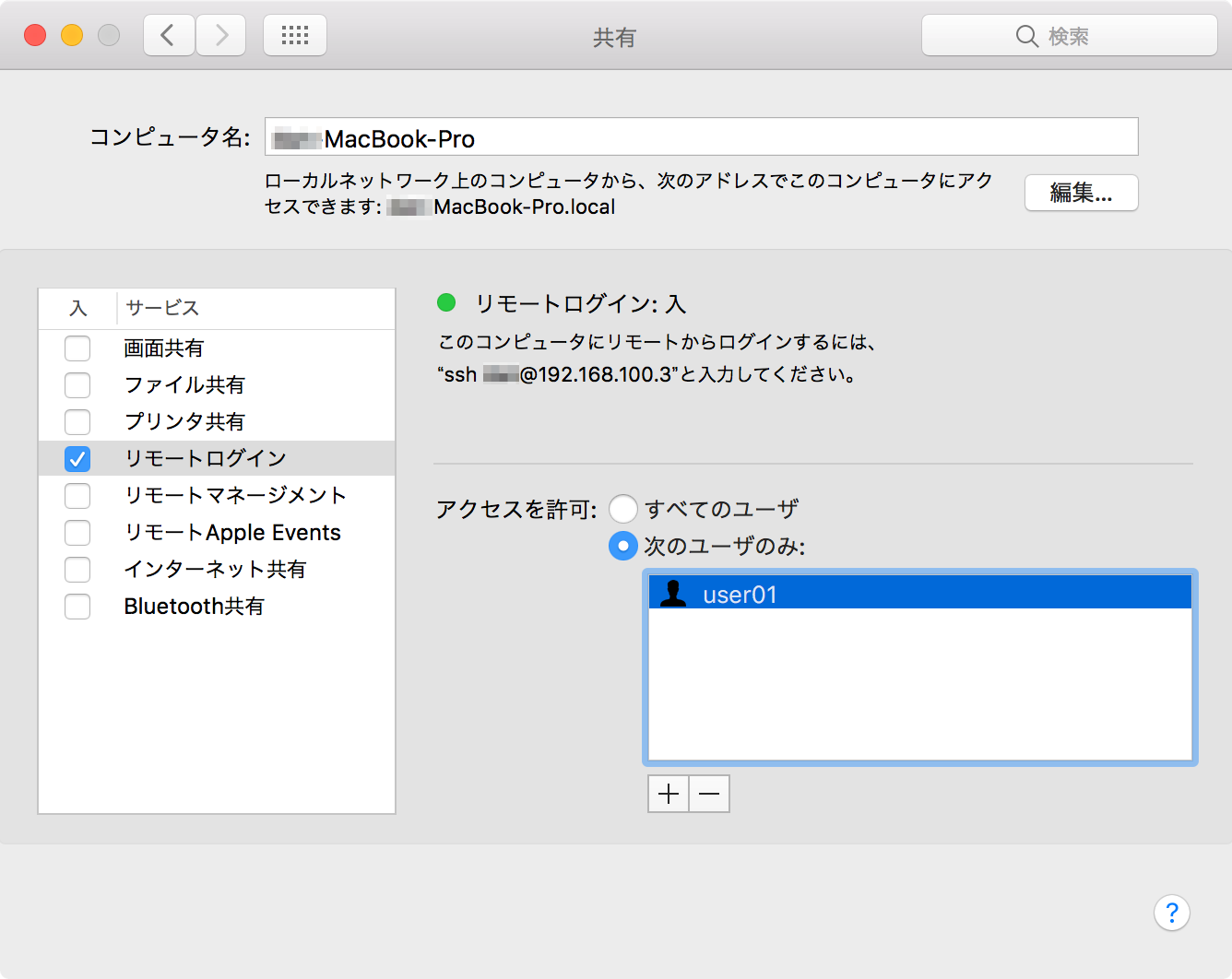This screenshot has height=979, width=1232.
Task: Click the plus icon to add a user
Action: coord(667,793)
